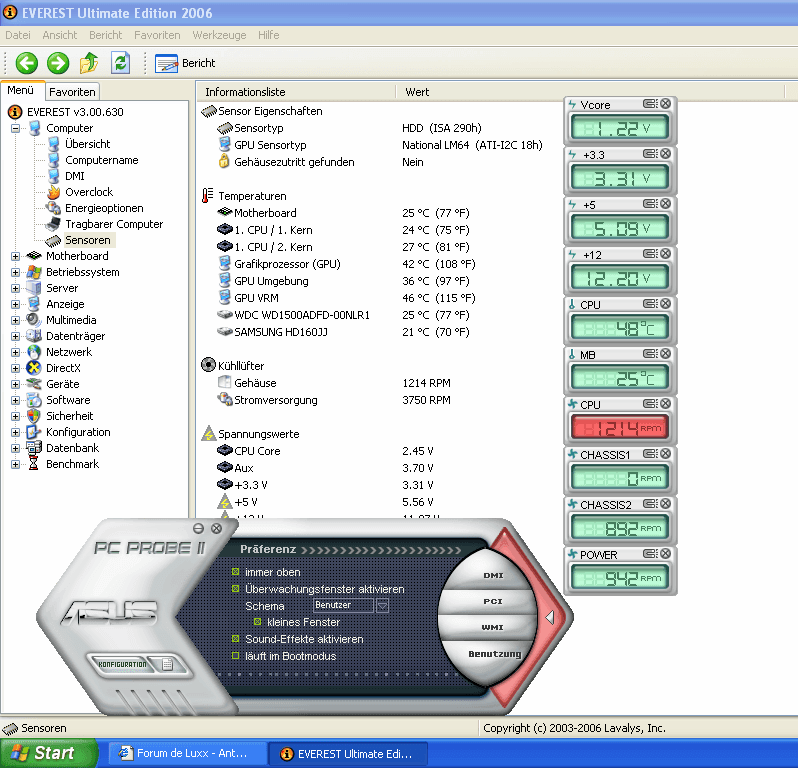Screen dimensions: 798x768
Task: Click the Sicherheit shield icon
Action: click(x=34, y=416)
